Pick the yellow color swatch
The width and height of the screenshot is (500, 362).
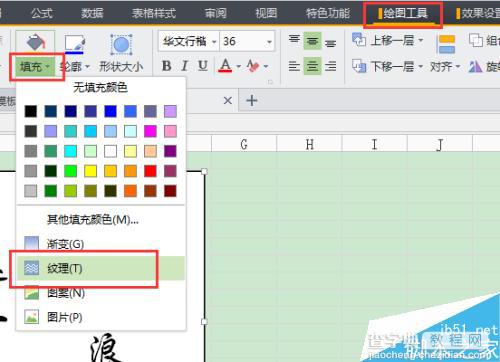pyautogui.click(x=90, y=171)
